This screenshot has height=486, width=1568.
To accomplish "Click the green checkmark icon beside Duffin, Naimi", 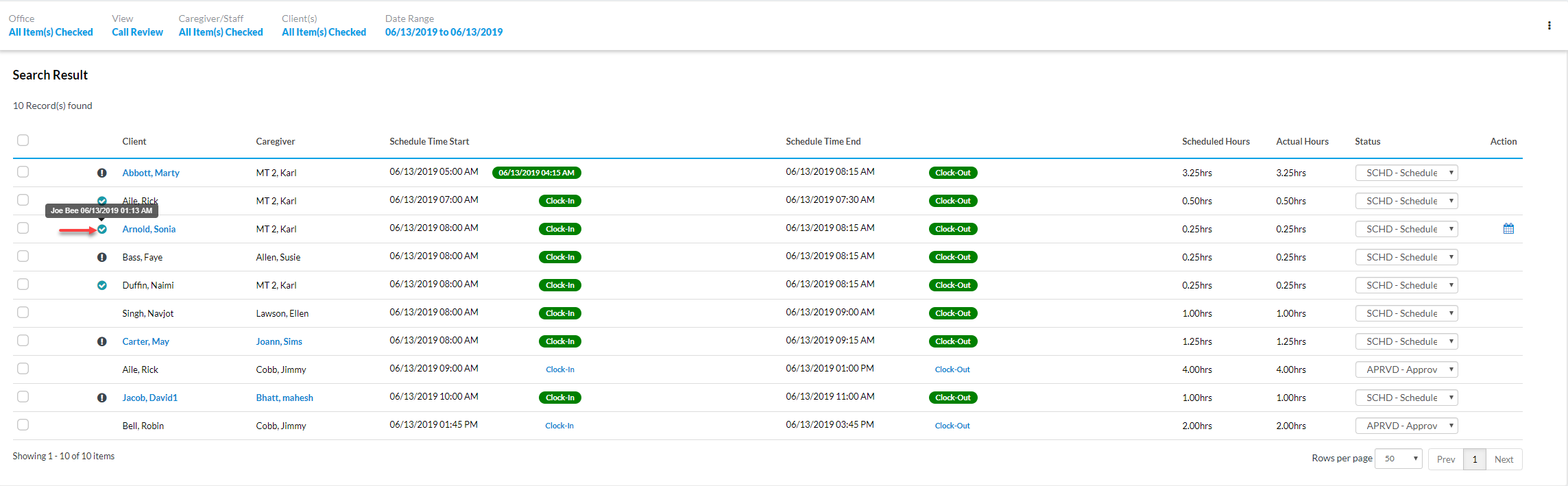I will [x=102, y=285].
